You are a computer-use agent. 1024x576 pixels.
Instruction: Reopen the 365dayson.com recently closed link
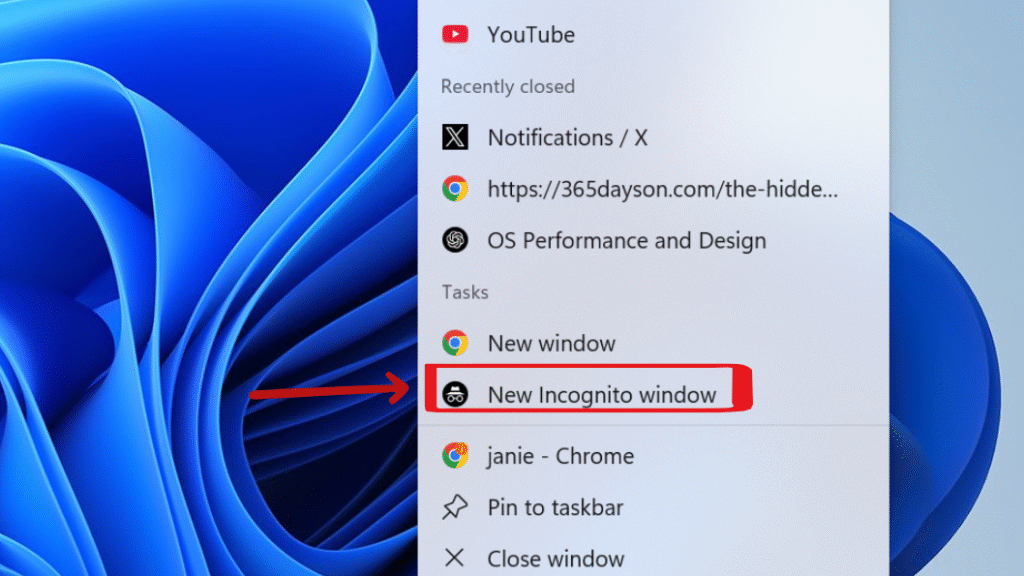[x=653, y=189]
